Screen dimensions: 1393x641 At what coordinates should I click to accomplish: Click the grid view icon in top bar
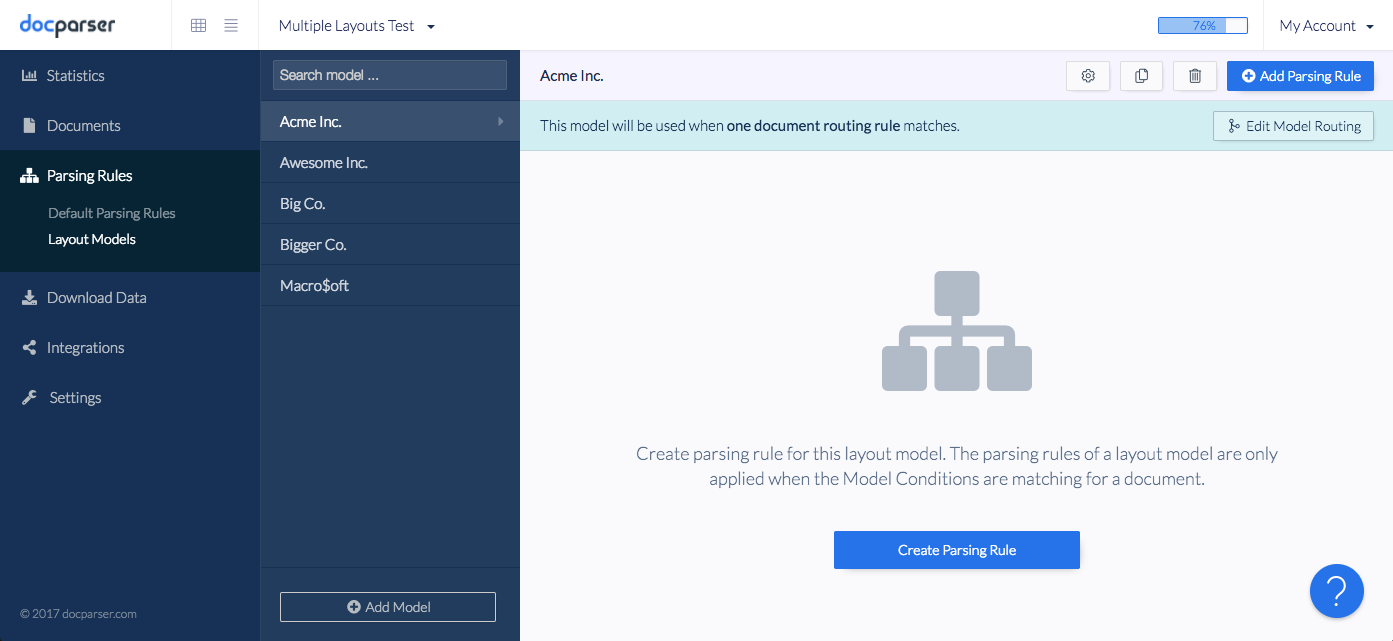(198, 26)
